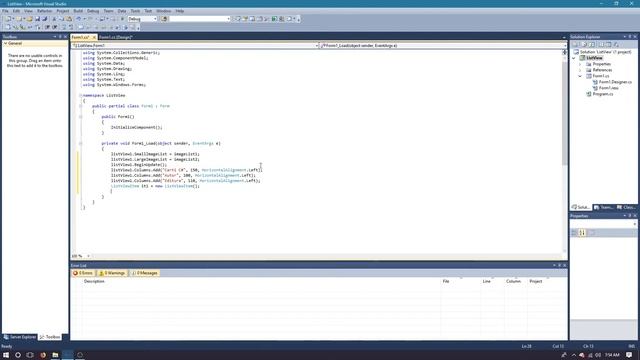Select Form1.resx in Solution Explorer

(x=606, y=88)
